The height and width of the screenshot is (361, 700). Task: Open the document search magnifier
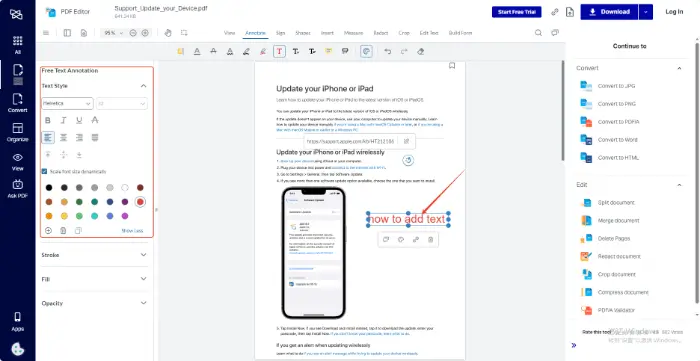tap(538, 33)
